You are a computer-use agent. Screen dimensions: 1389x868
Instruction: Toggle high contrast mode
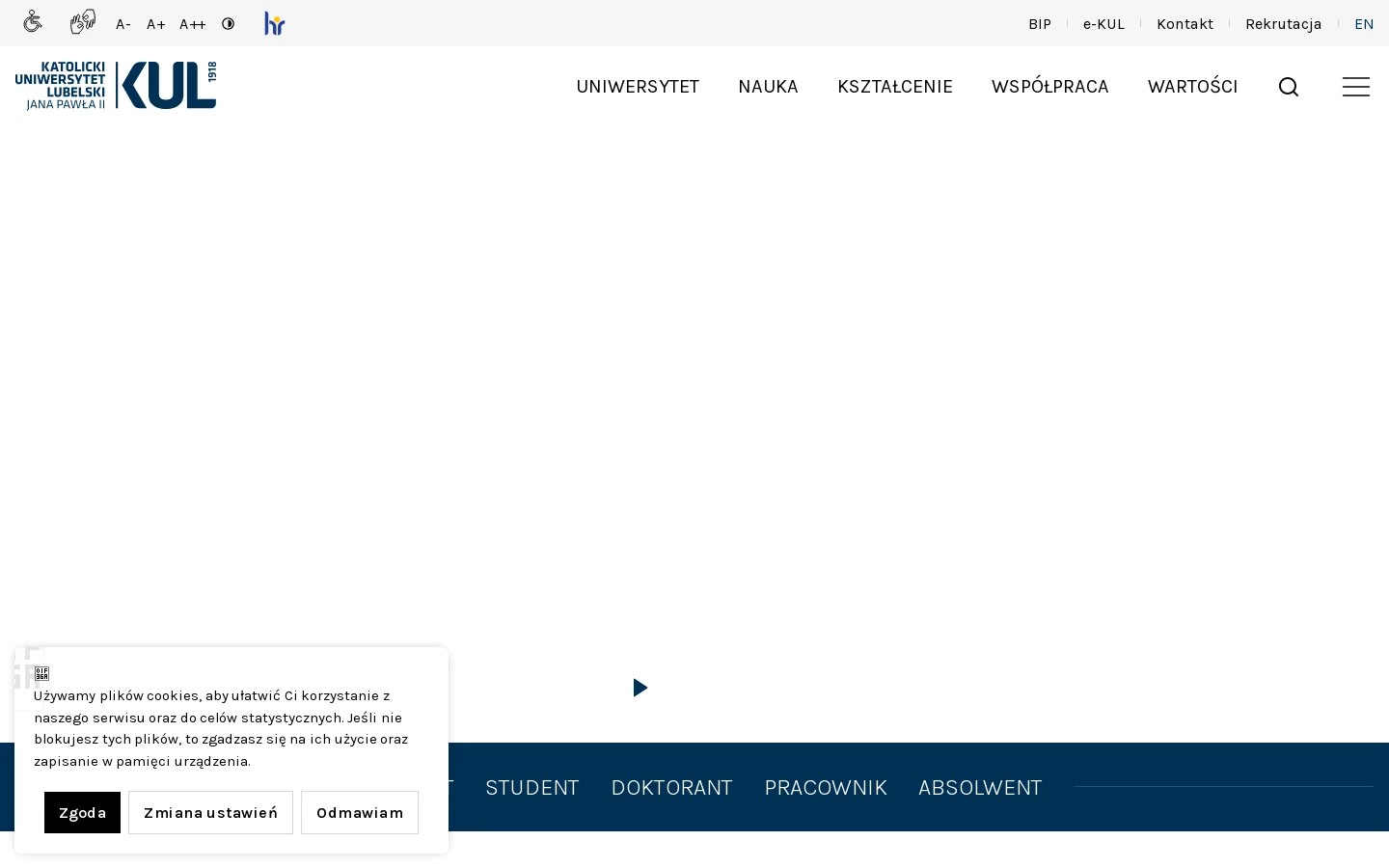229,24
